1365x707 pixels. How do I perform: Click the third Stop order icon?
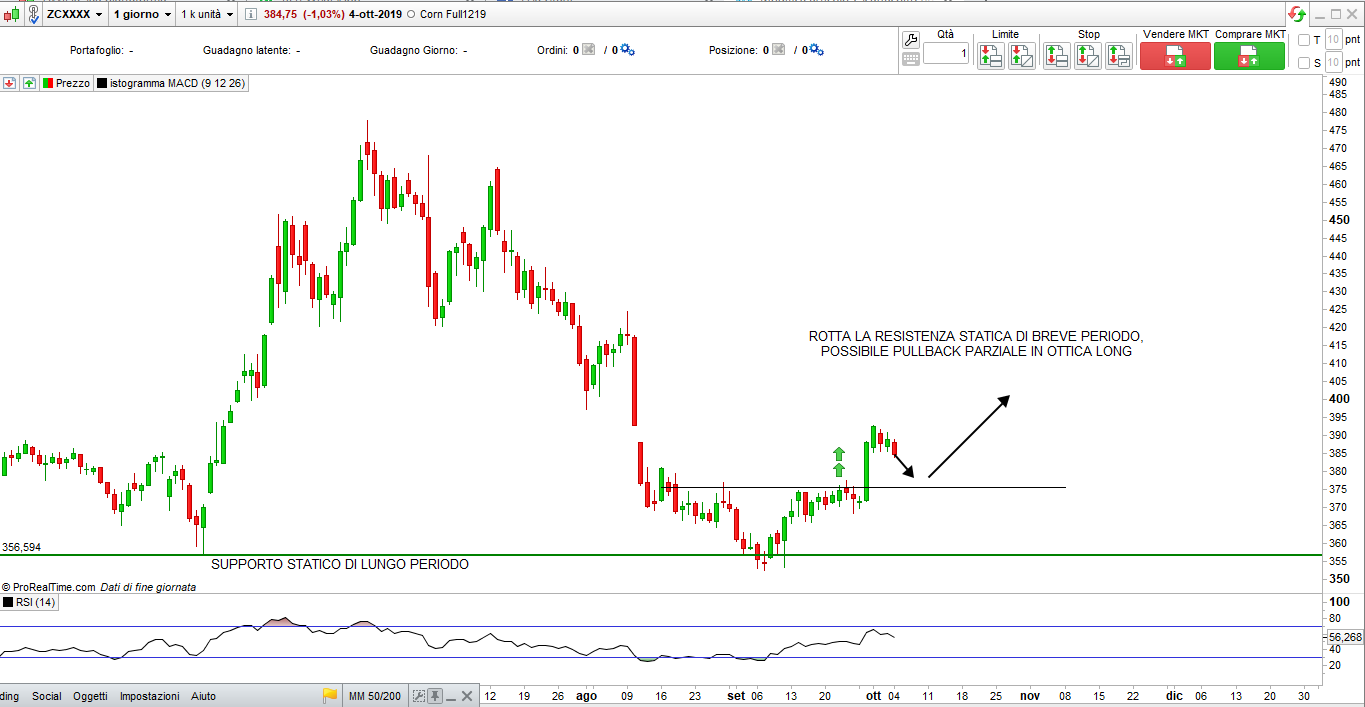point(1118,56)
